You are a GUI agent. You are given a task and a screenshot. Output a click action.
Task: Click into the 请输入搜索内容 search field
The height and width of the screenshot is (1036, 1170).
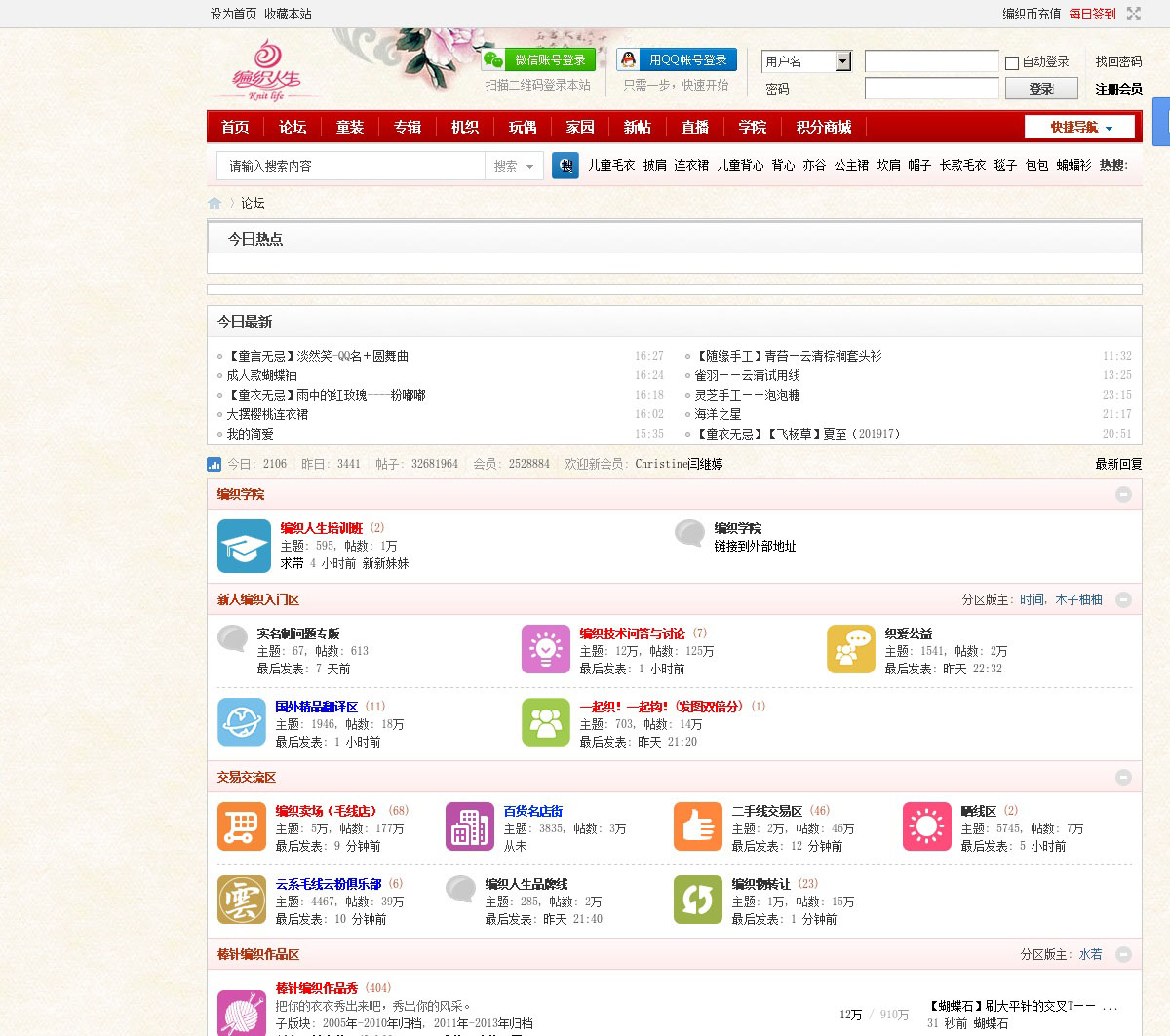tap(351, 166)
